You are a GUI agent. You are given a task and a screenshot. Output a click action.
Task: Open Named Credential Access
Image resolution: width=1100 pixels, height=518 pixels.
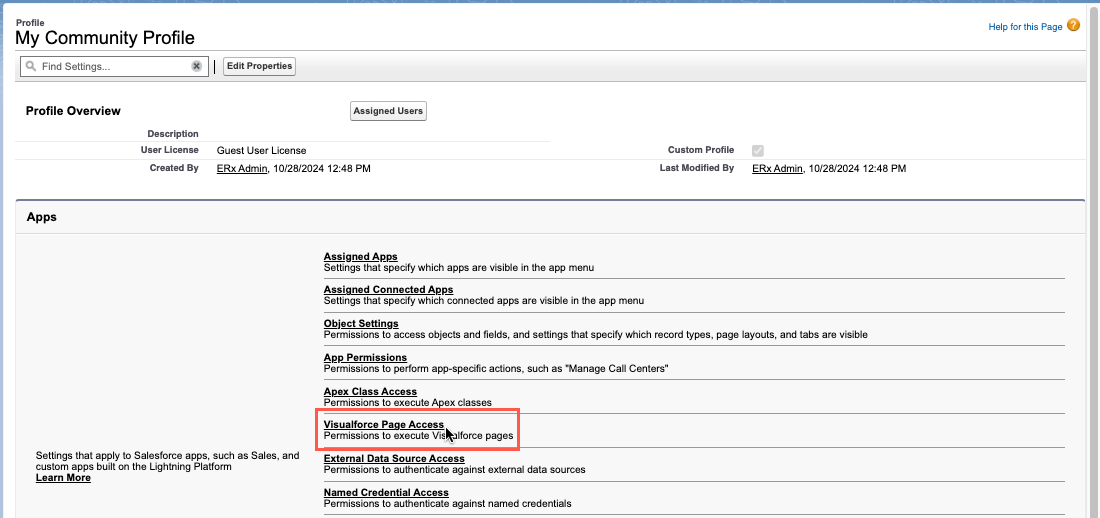coord(386,493)
